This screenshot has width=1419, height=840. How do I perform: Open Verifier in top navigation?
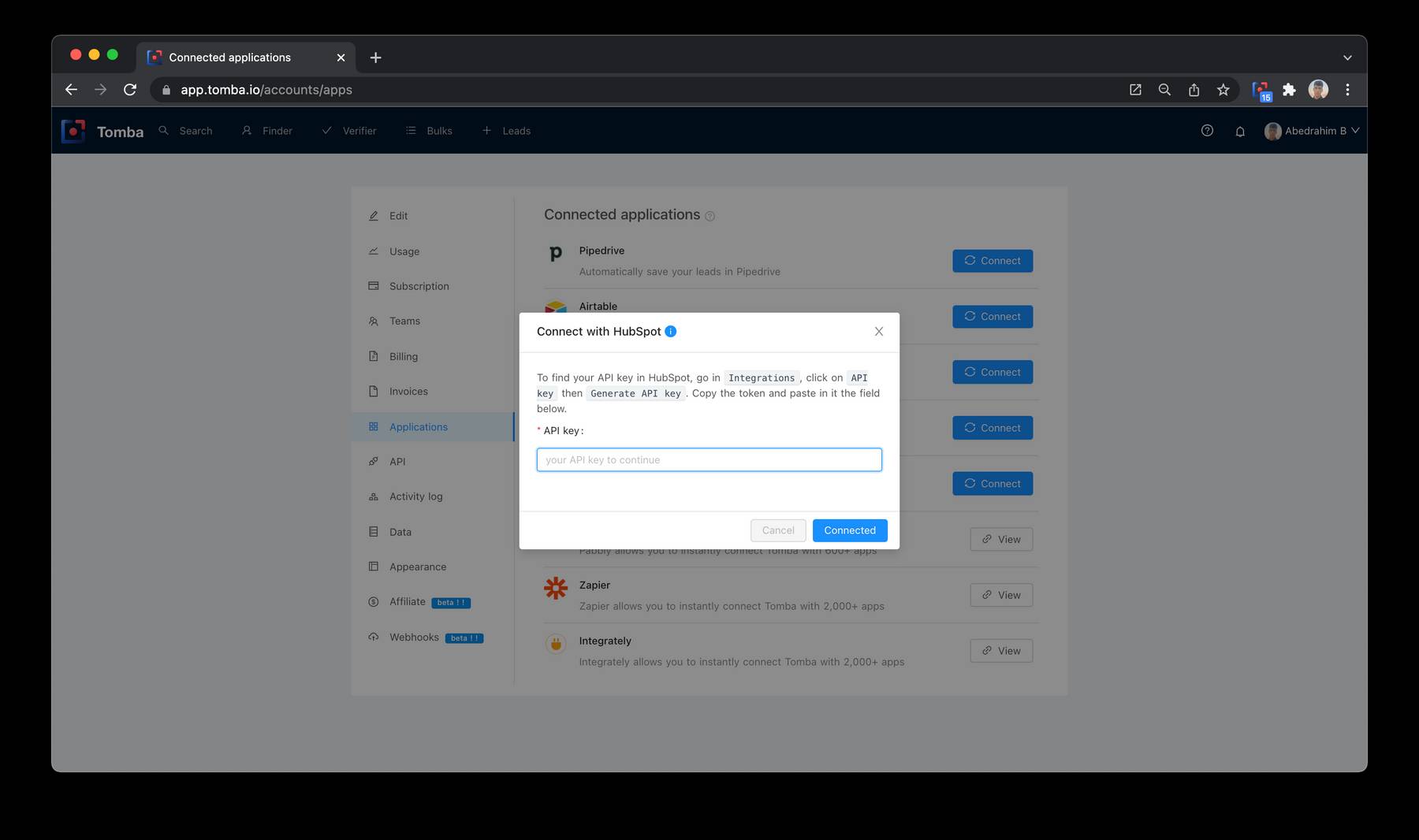tap(349, 131)
